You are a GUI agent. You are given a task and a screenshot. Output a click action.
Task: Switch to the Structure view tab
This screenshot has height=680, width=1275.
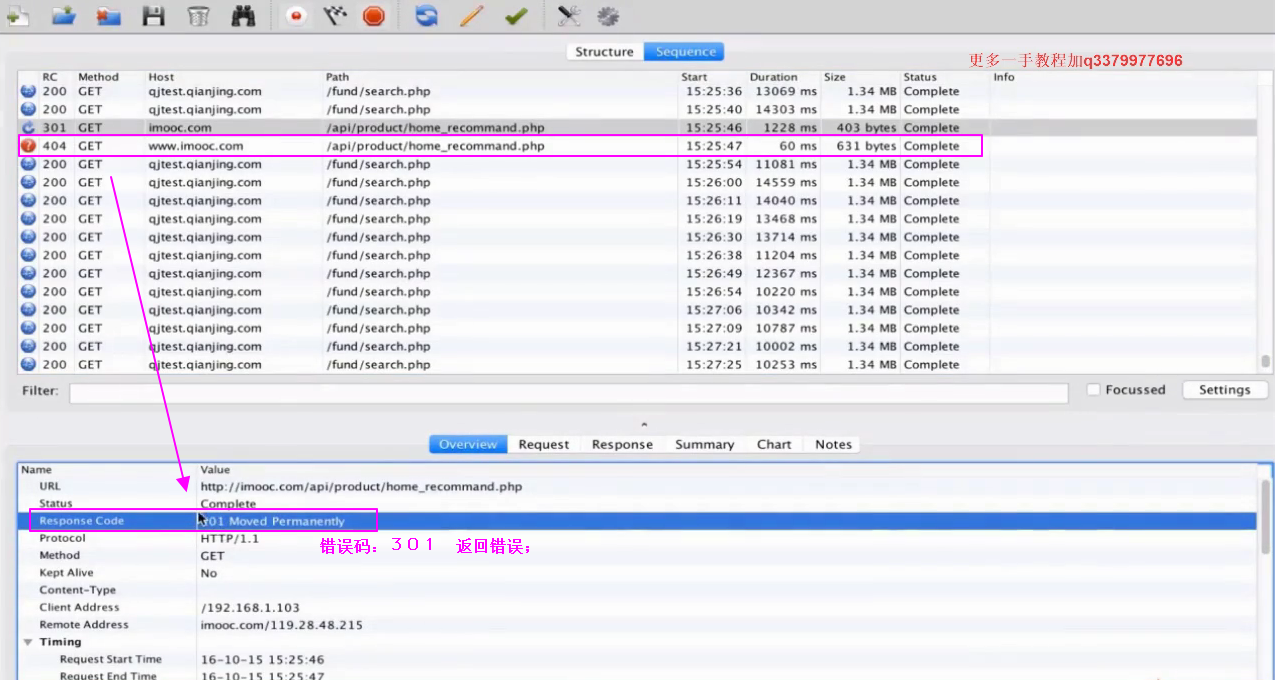(x=604, y=52)
